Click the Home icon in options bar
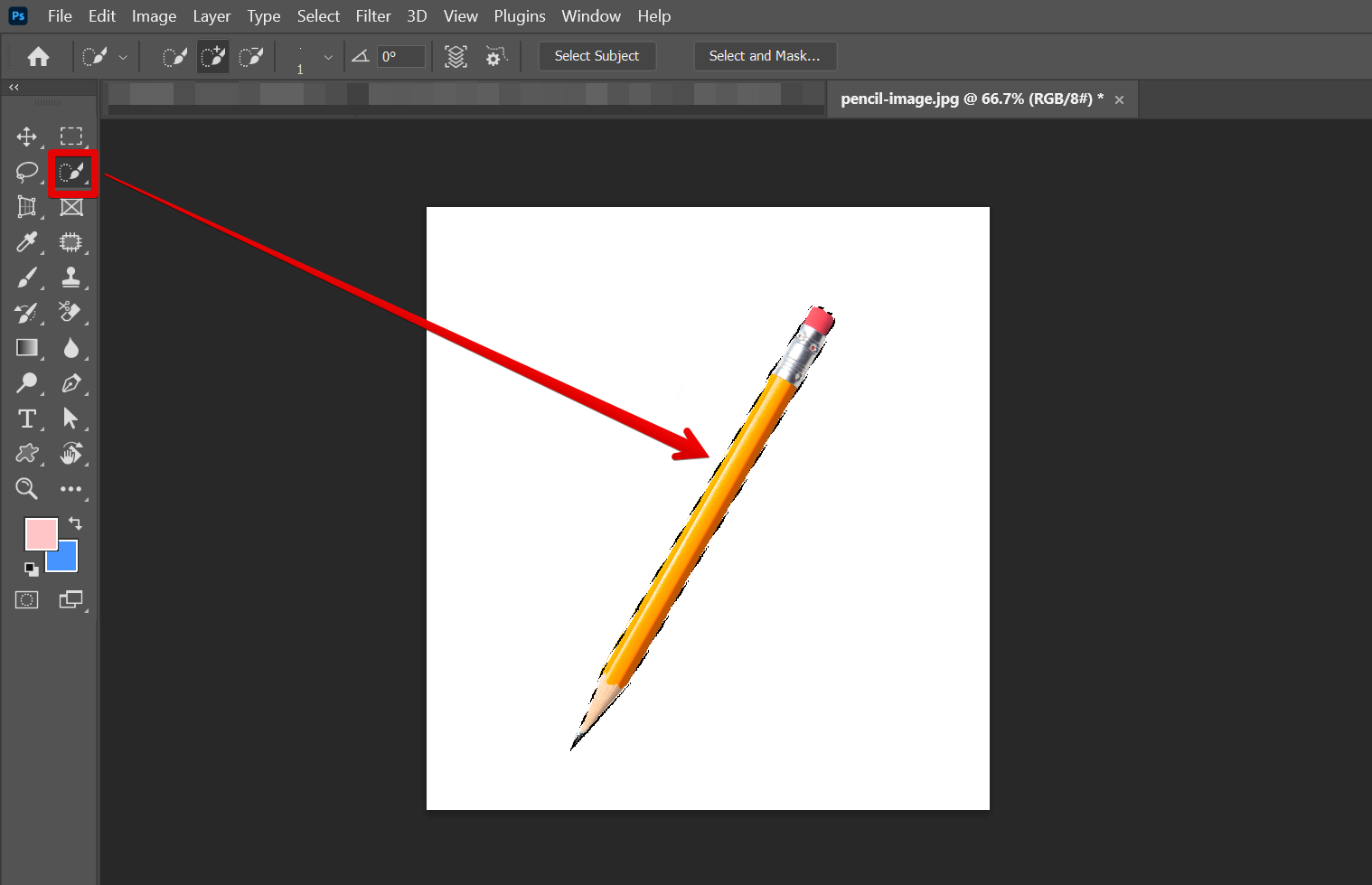The height and width of the screenshot is (885, 1372). (x=38, y=57)
